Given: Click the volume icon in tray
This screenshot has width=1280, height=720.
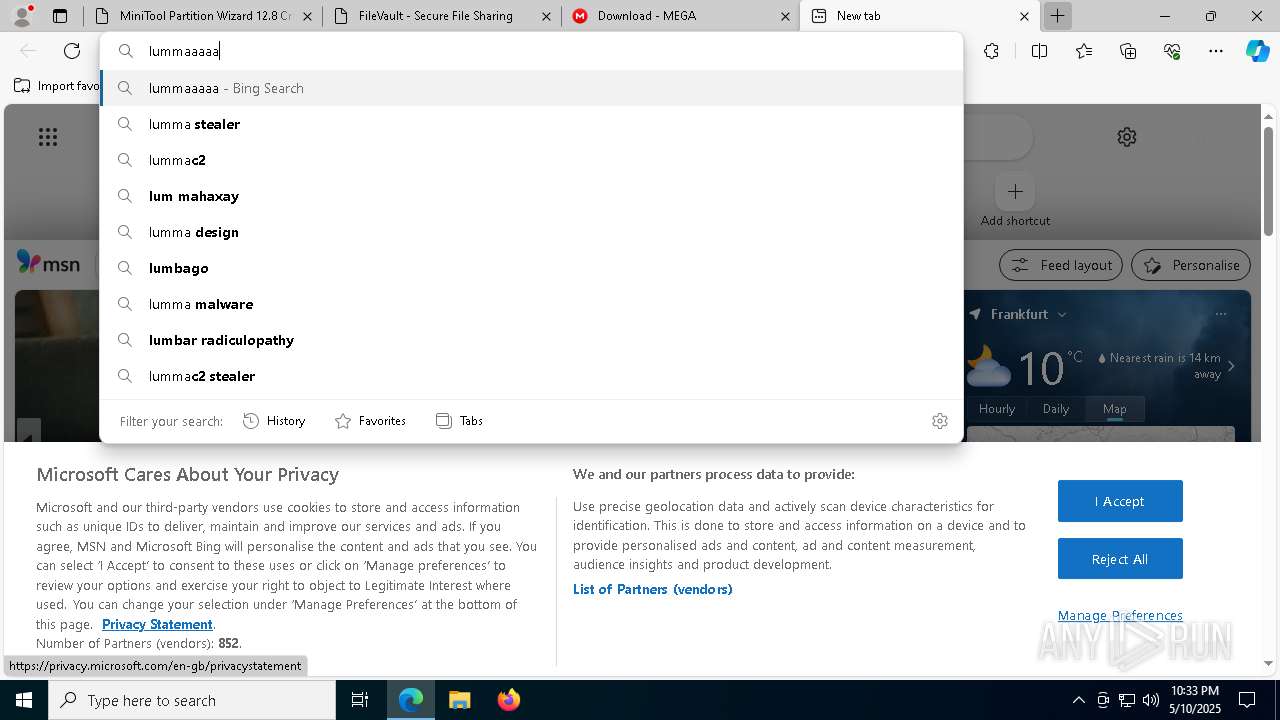Looking at the screenshot, I should 1151,700.
